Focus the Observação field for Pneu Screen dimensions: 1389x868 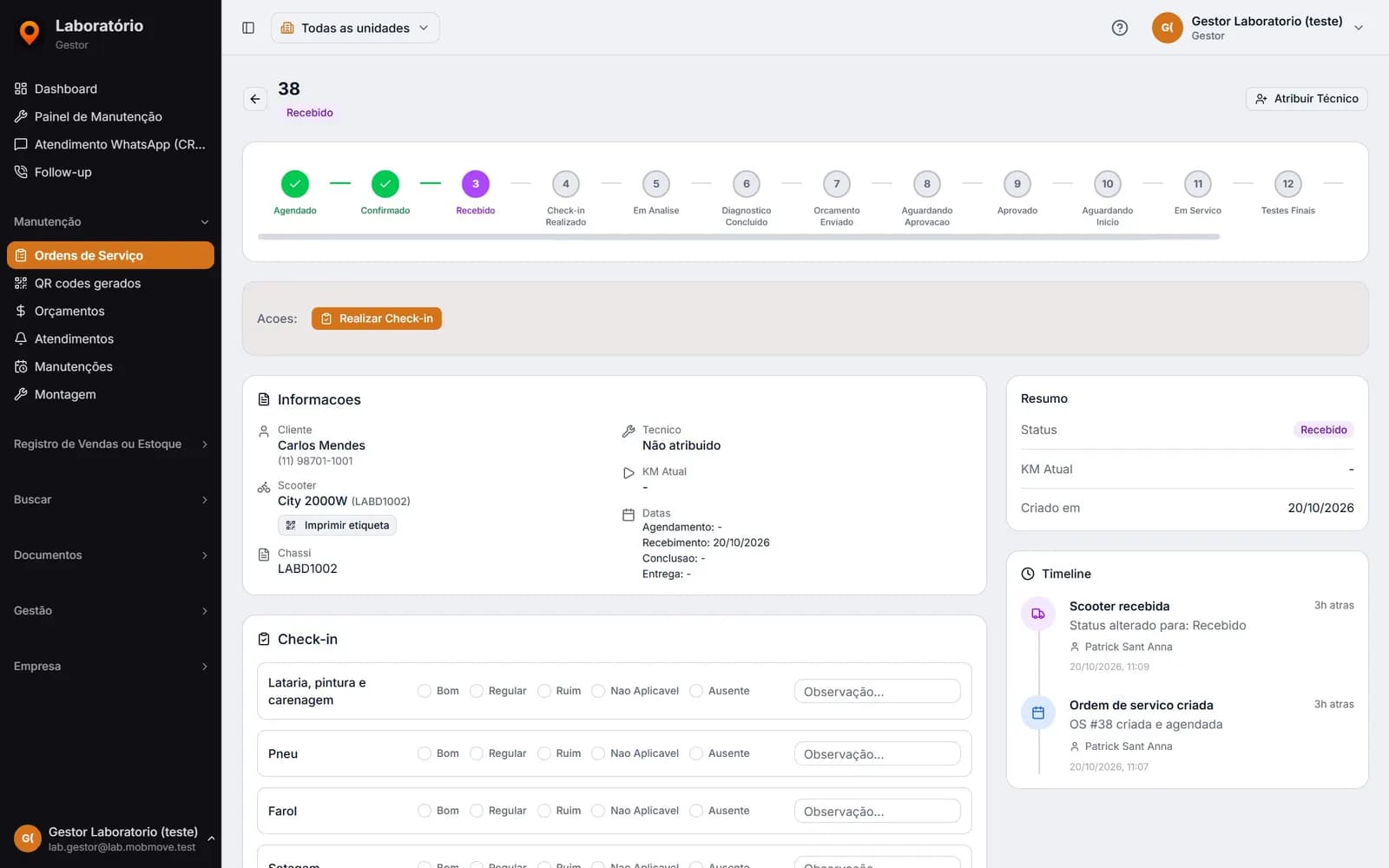click(x=878, y=753)
